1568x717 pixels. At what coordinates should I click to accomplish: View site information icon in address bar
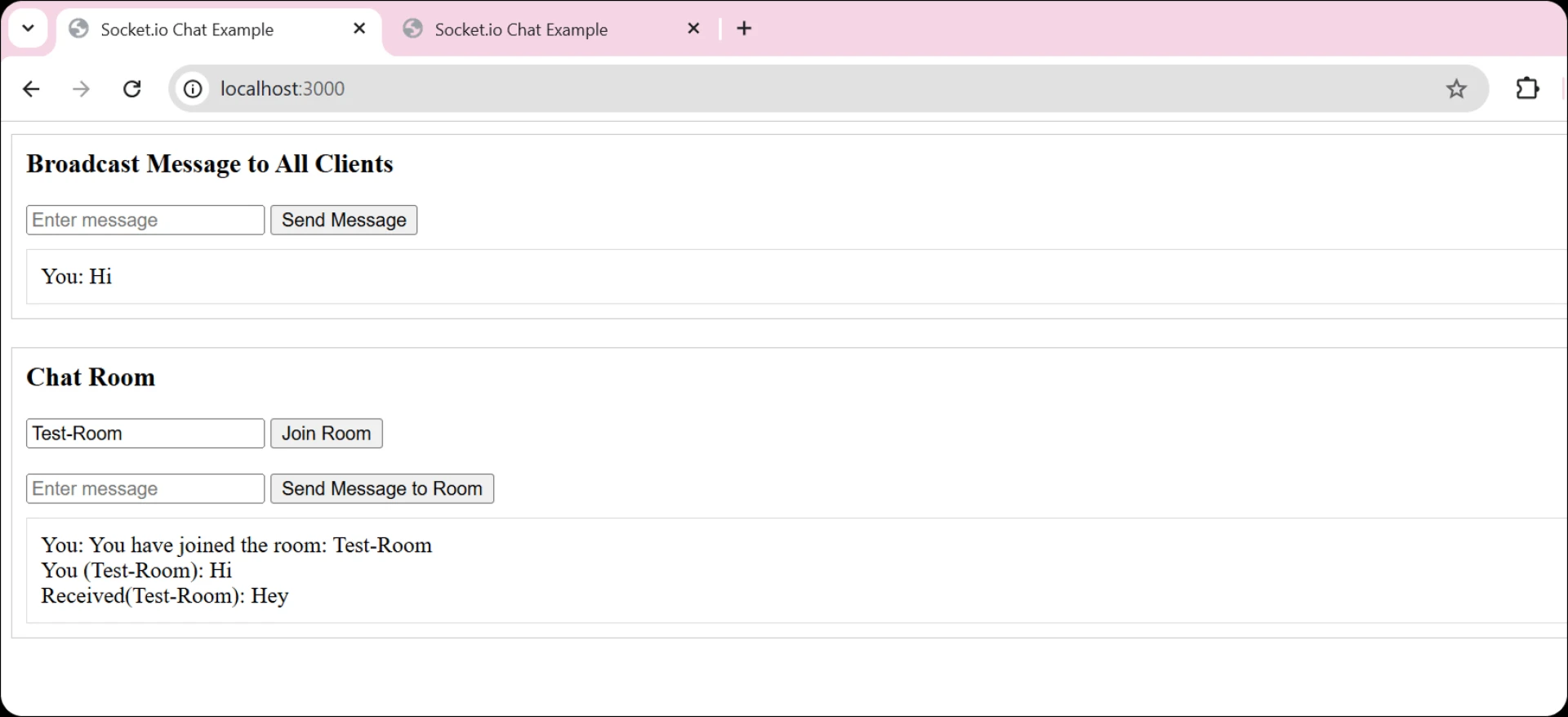[x=193, y=89]
